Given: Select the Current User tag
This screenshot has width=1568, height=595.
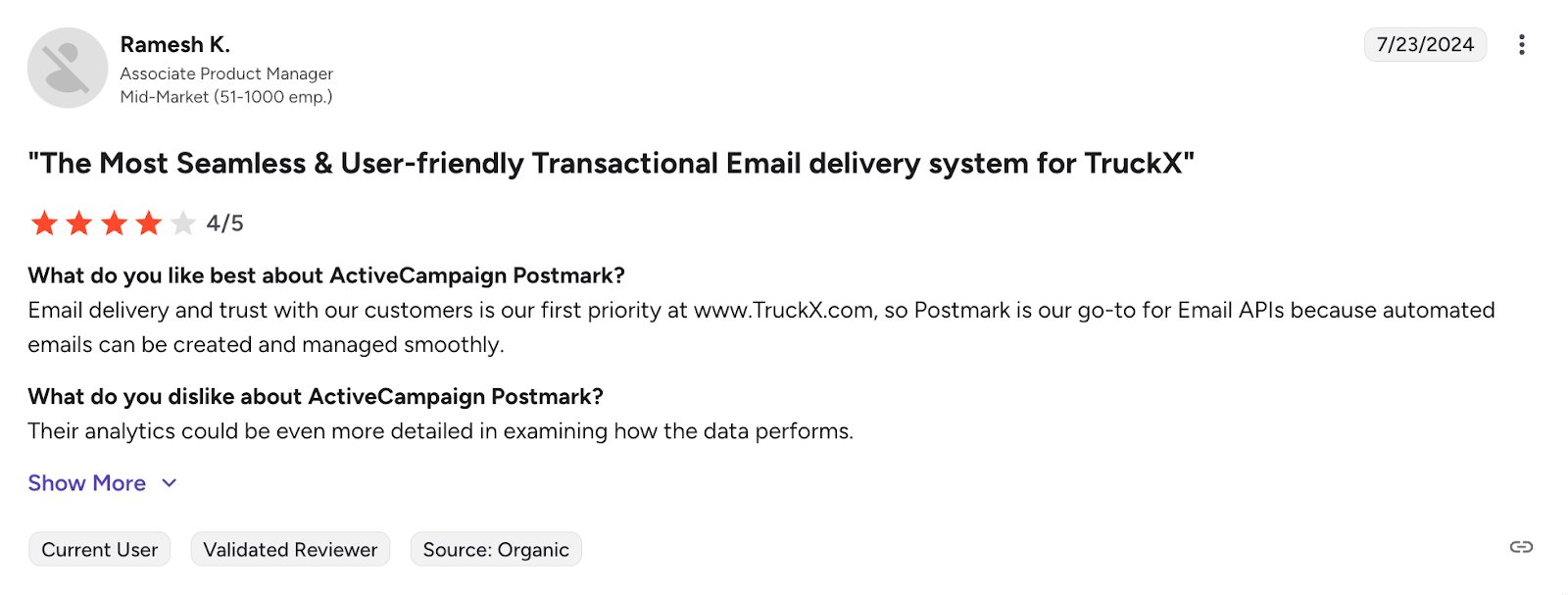Looking at the screenshot, I should (x=100, y=550).
